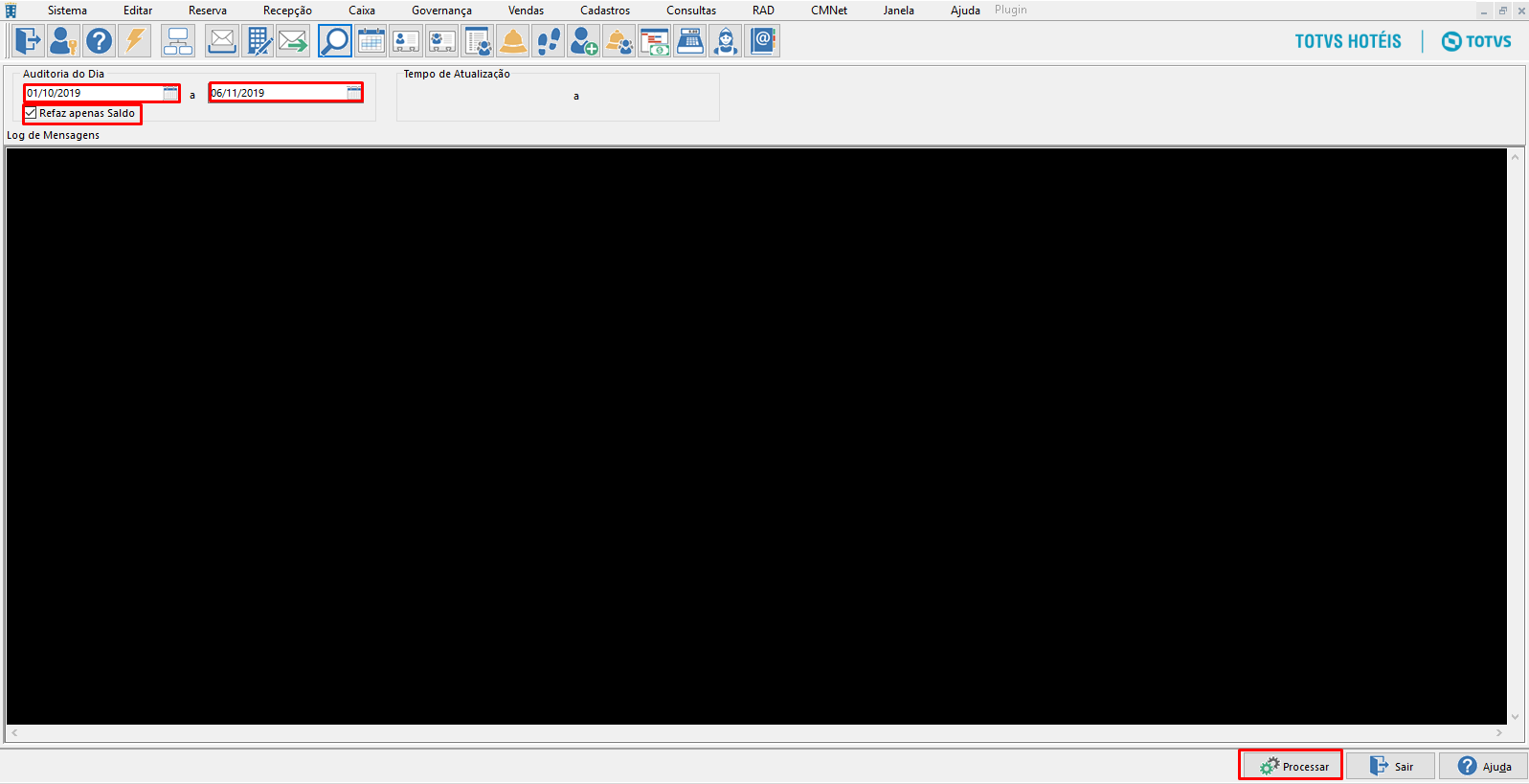Open help via blue question mark toolbar icon
1529x784 pixels.
point(99,41)
